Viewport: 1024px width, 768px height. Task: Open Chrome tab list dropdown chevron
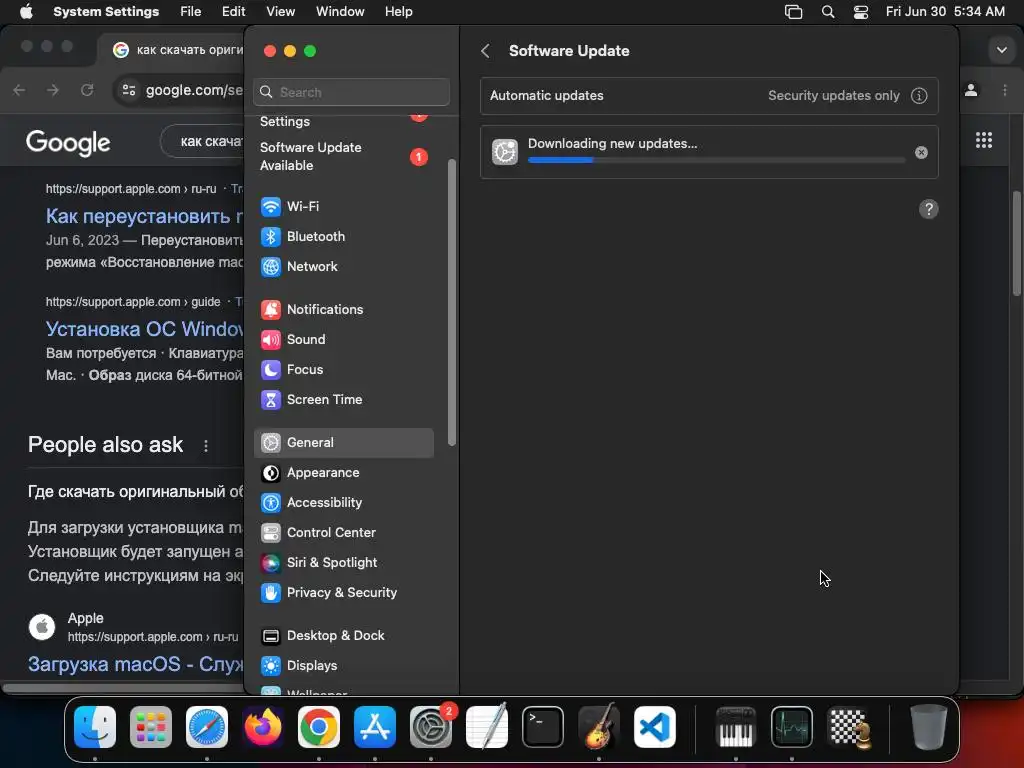coord(1001,50)
